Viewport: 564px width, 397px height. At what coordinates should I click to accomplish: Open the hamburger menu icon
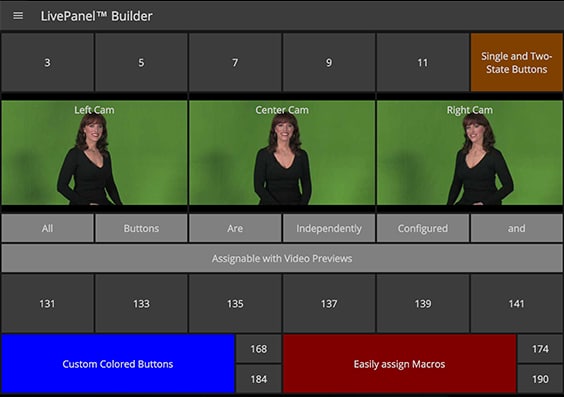pyautogui.click(x=18, y=16)
